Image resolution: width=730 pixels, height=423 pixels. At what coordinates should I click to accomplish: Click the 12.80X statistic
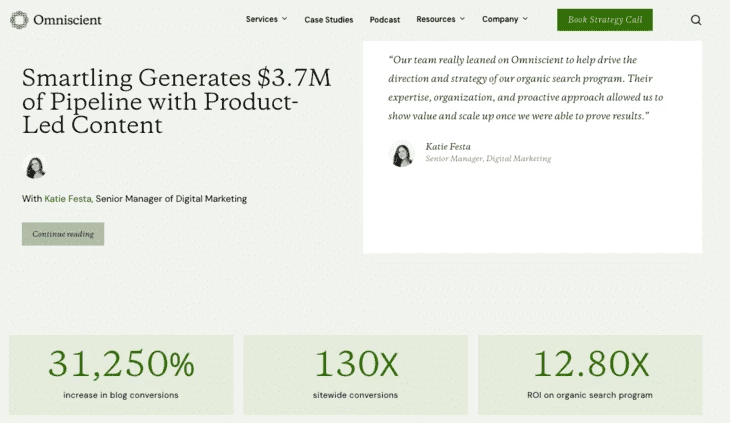(590, 363)
